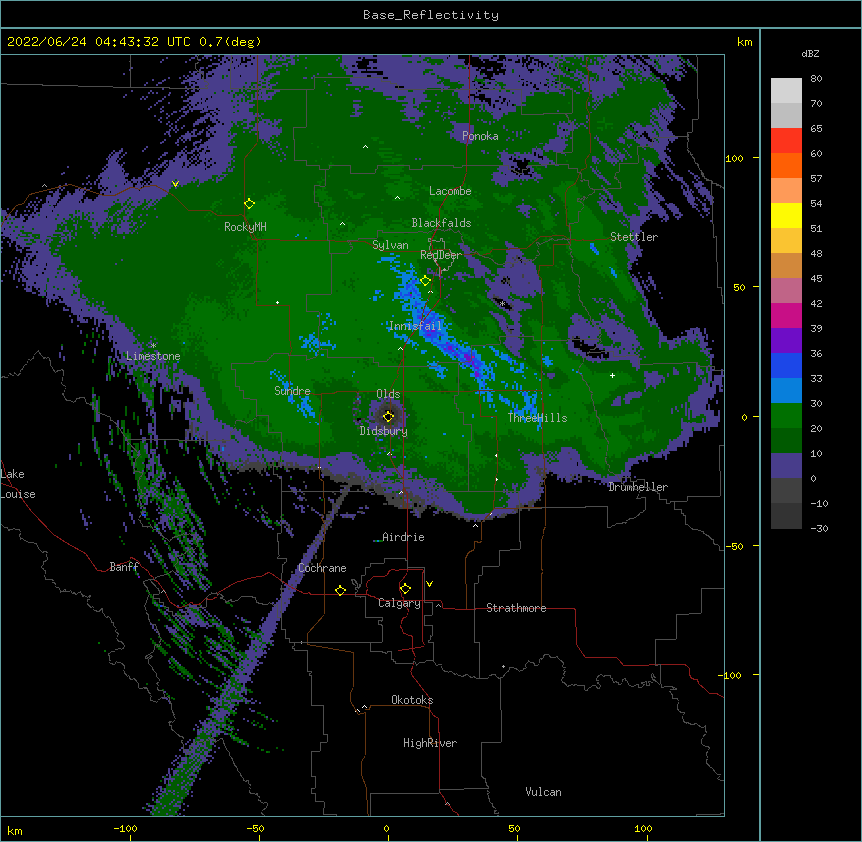Click the Okotoks town label
This screenshot has height=842, width=862.
pyautogui.click(x=412, y=700)
